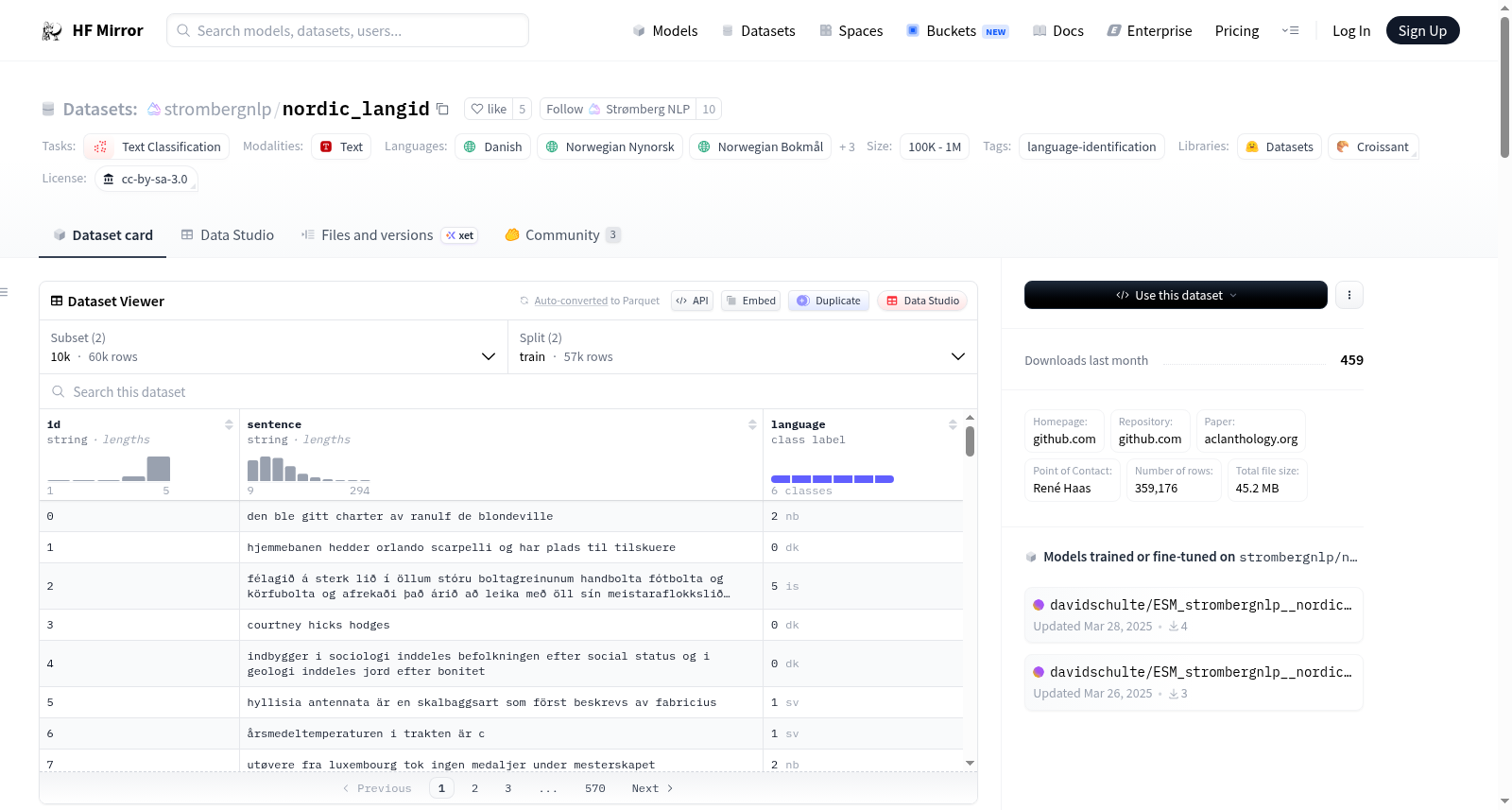Focus the Search this dataset field
This screenshot has height=810, width=1512.
pos(508,391)
